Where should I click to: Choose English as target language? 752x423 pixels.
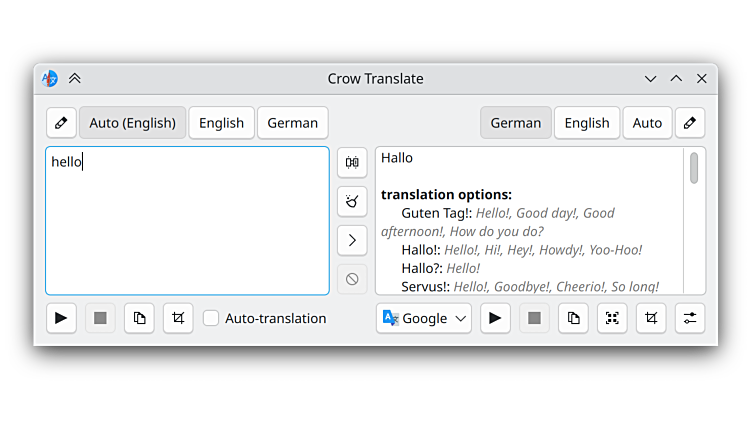coord(586,123)
